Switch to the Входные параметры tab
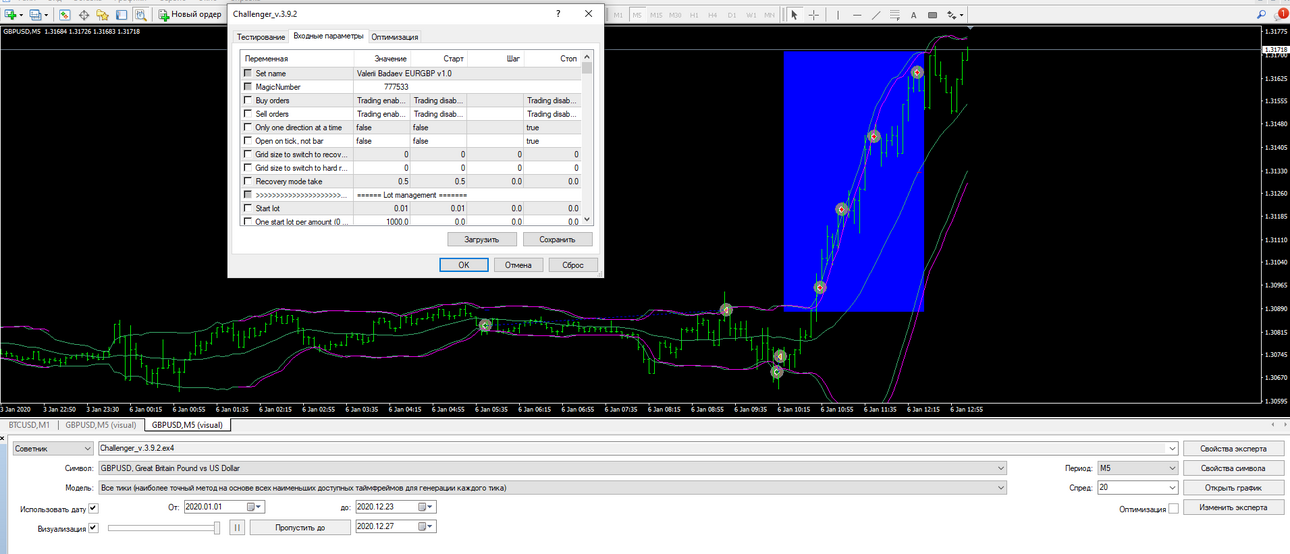The height and width of the screenshot is (554, 1290). point(329,36)
